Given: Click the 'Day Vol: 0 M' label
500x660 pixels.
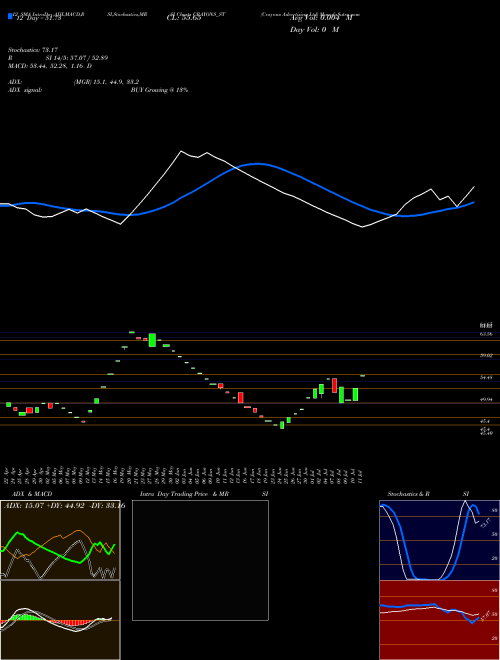Looking at the screenshot, I should click(x=314, y=30).
